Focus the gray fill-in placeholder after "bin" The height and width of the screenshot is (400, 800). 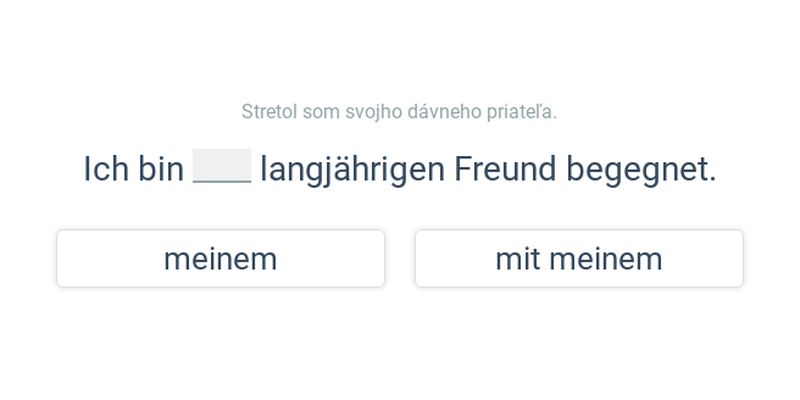point(222,166)
